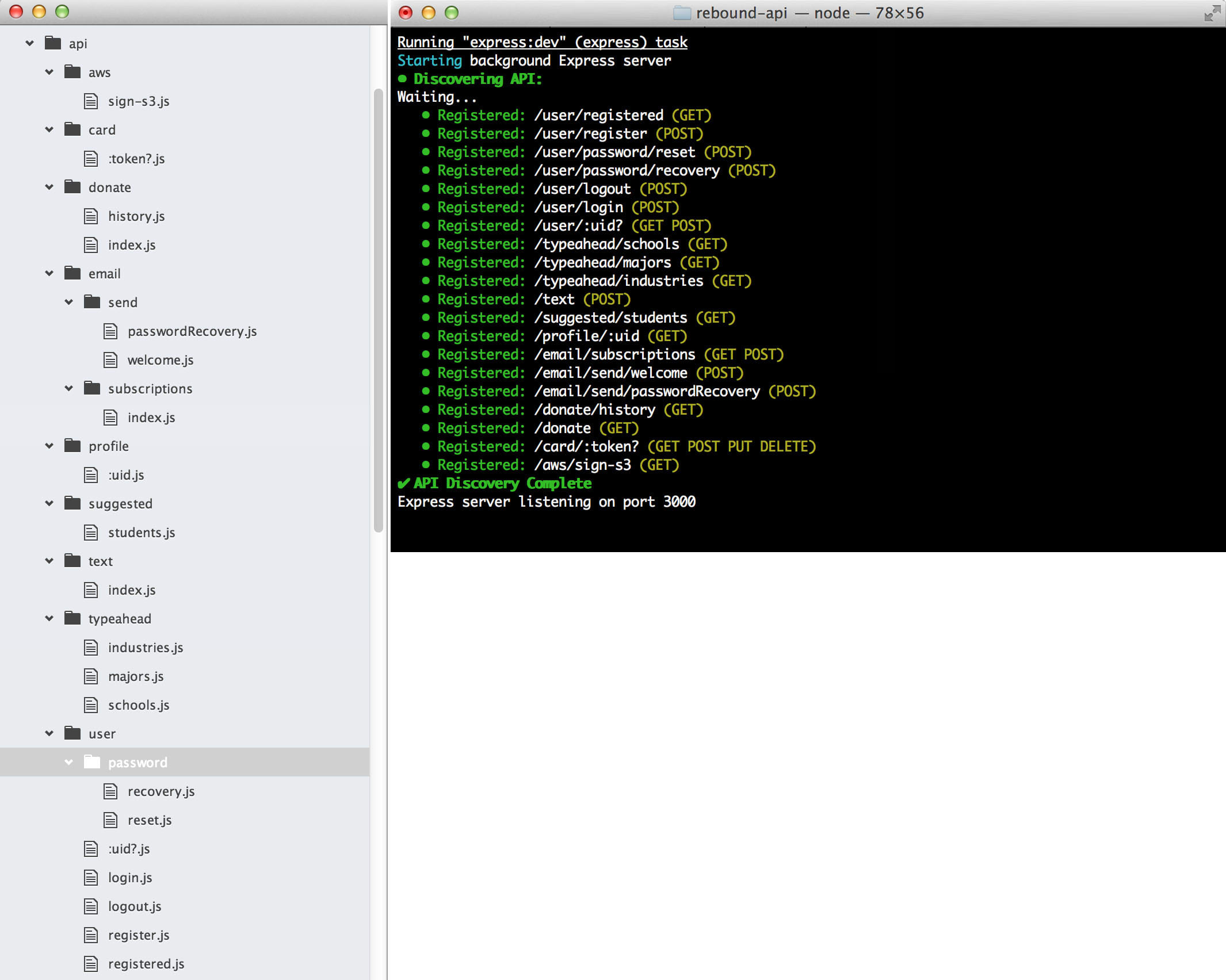The image size is (1226, 980).
Task: Open index.js in the donate folder
Action: pyautogui.click(x=132, y=245)
